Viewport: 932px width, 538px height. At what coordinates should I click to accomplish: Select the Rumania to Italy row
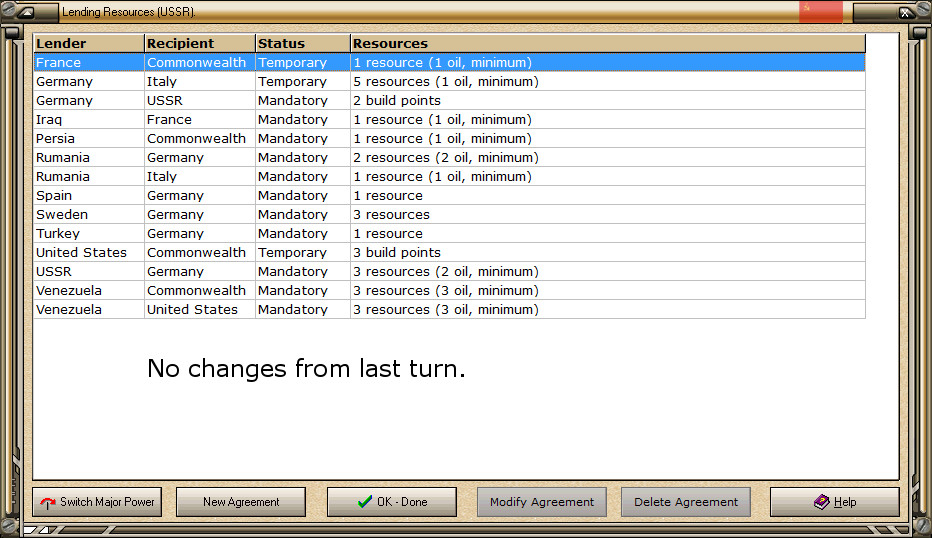point(449,177)
